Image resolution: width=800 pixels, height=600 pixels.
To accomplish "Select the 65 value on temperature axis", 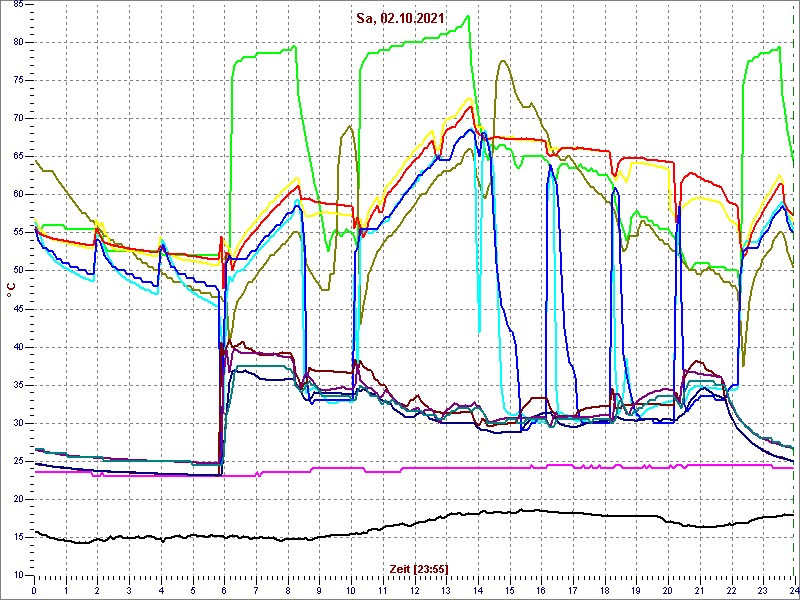I will (17, 157).
